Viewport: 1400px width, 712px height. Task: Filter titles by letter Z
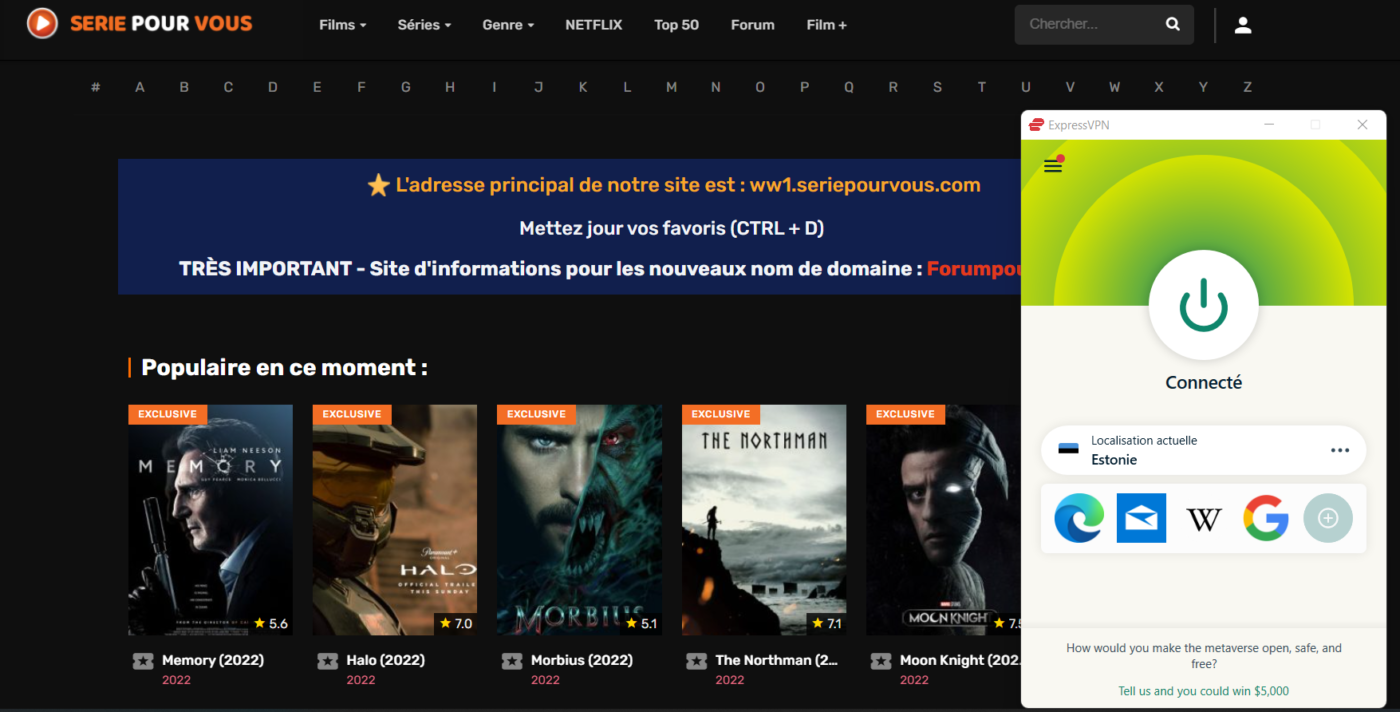(x=1247, y=87)
